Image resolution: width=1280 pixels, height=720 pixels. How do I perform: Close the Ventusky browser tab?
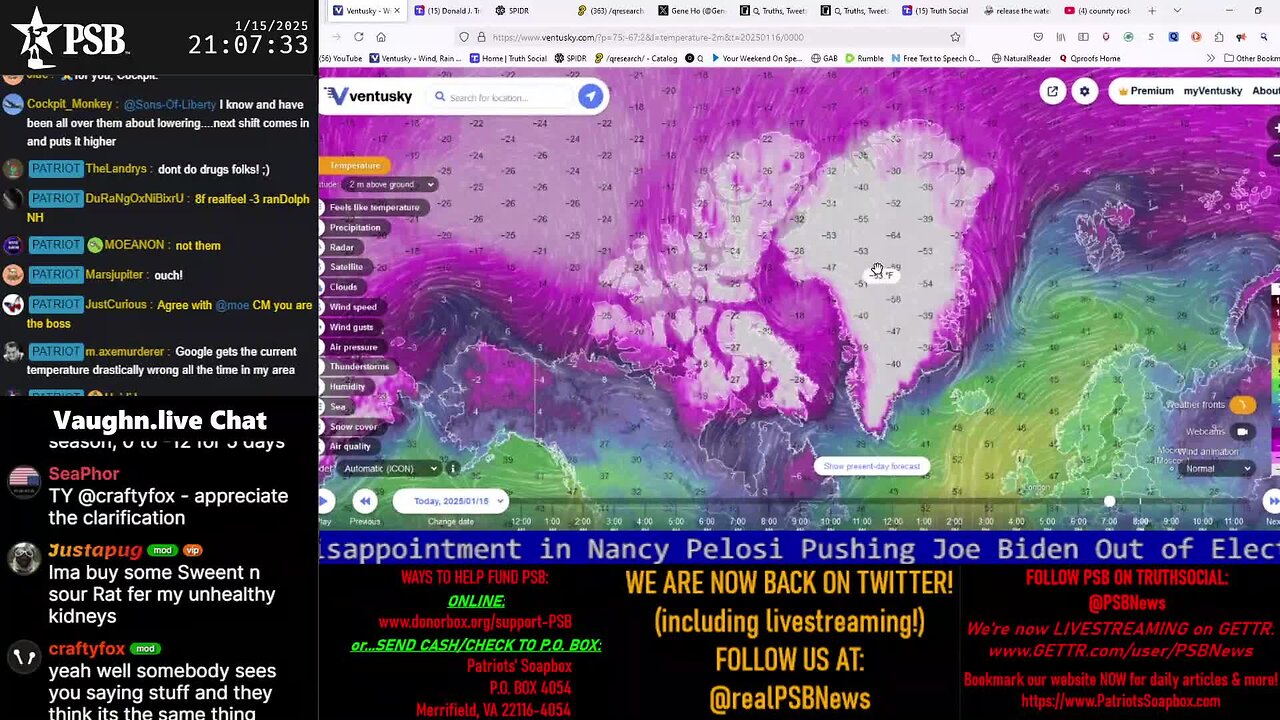397,11
